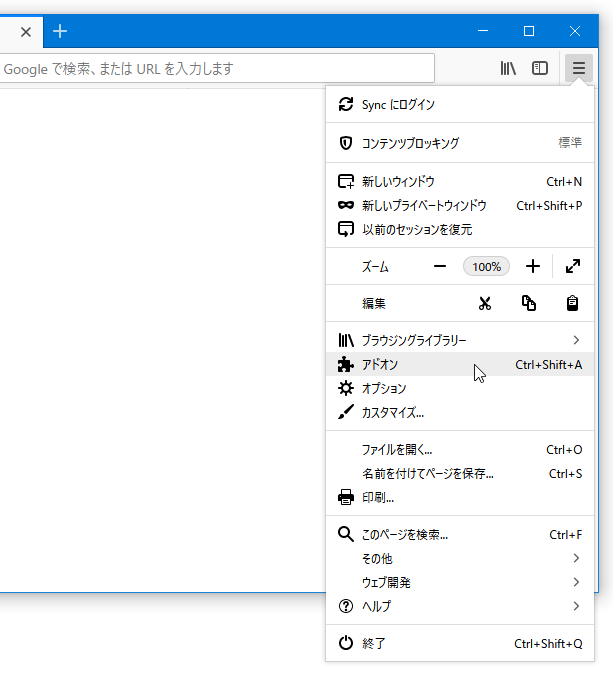Click the アドオン puzzle piece icon
The height and width of the screenshot is (674, 613).
346,364
